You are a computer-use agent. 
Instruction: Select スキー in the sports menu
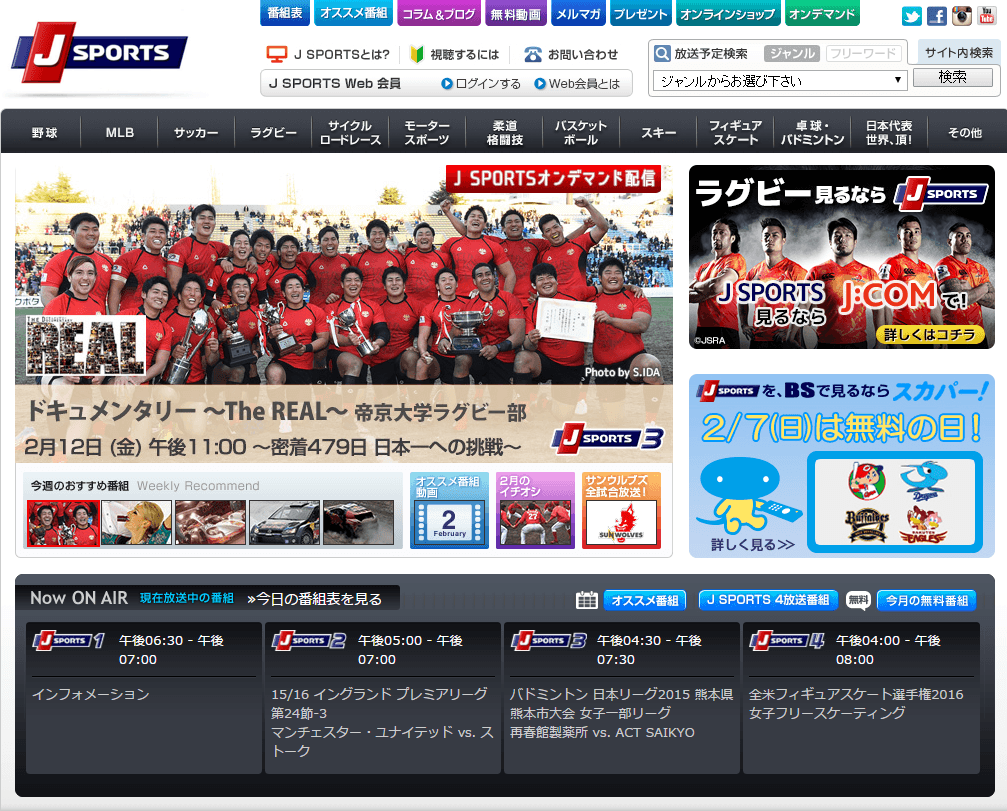658,132
